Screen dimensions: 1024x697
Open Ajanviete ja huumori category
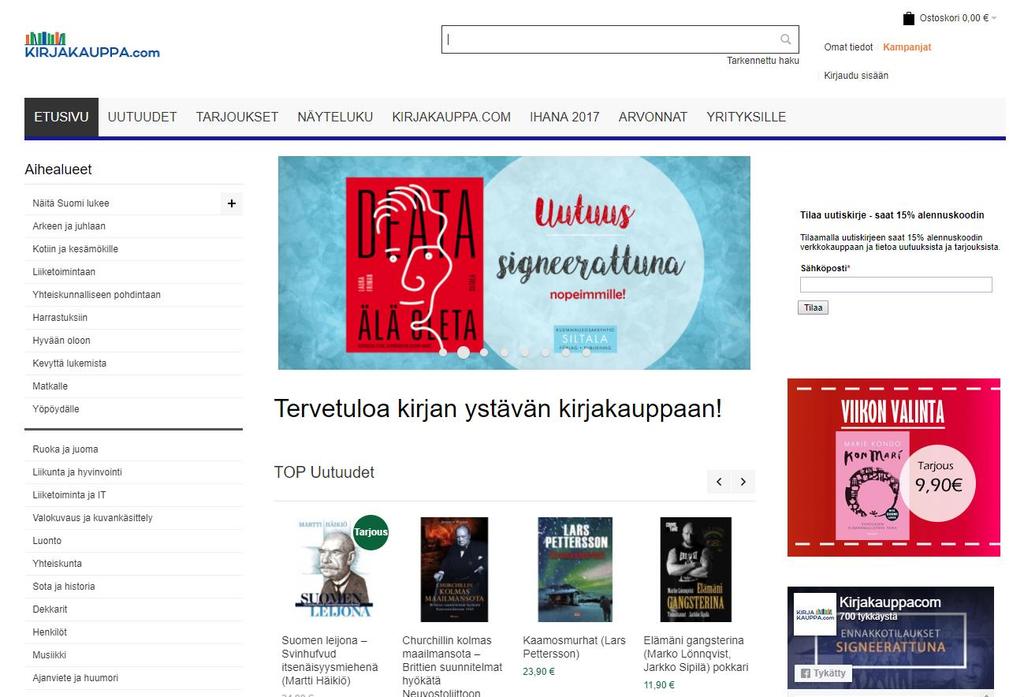75,678
